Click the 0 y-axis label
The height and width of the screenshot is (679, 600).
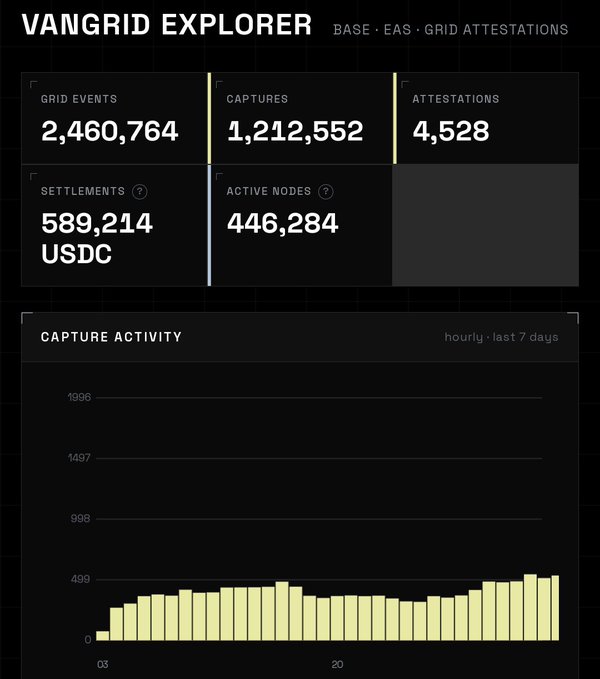point(88,640)
